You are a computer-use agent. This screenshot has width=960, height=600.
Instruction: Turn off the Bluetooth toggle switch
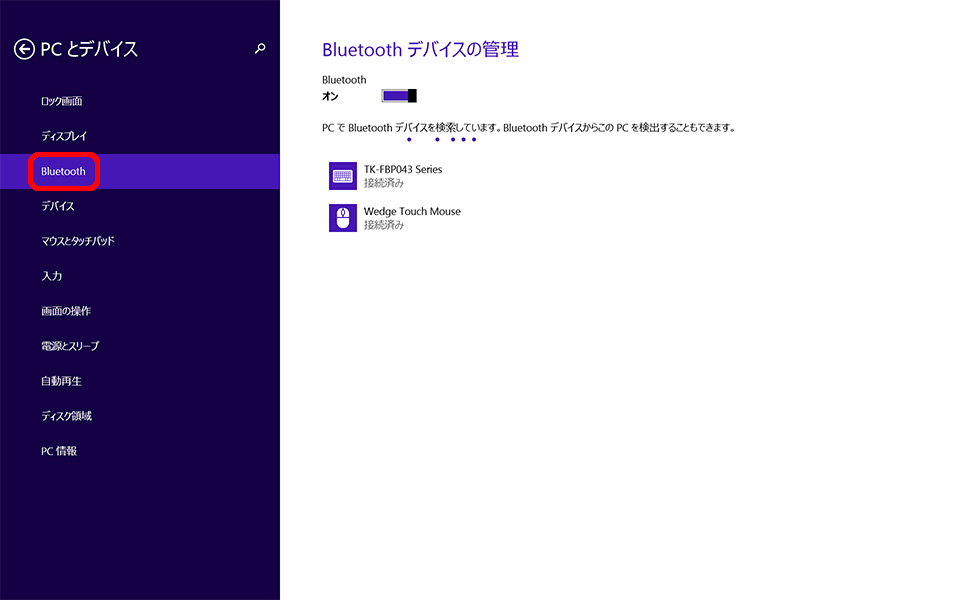click(x=399, y=96)
